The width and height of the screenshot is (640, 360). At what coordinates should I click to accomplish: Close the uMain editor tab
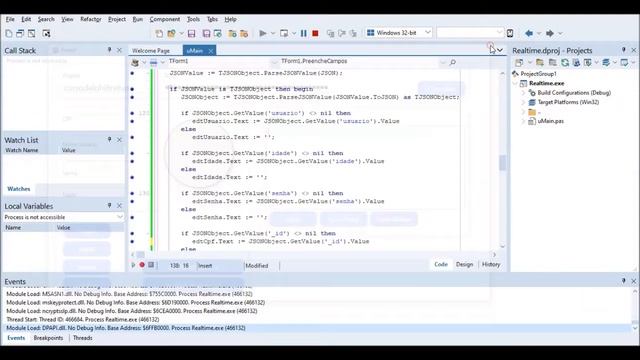211,51
